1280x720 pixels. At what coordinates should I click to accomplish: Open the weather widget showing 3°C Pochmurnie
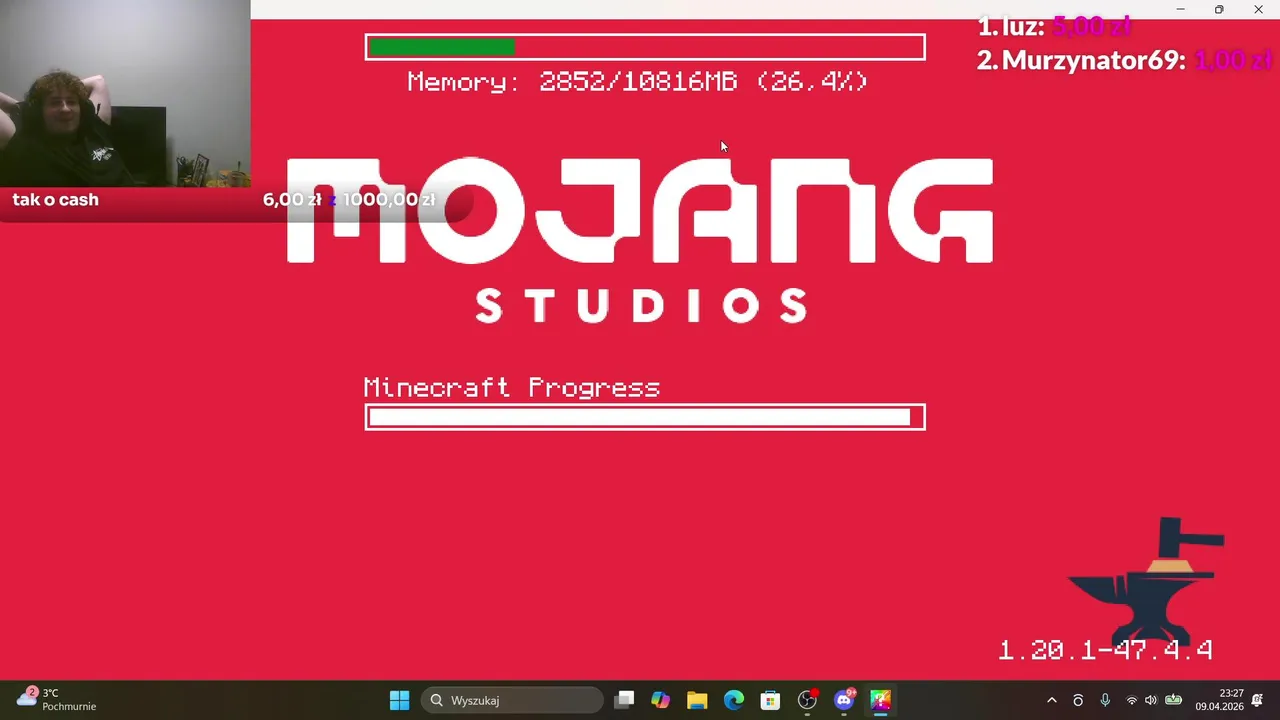click(57, 699)
